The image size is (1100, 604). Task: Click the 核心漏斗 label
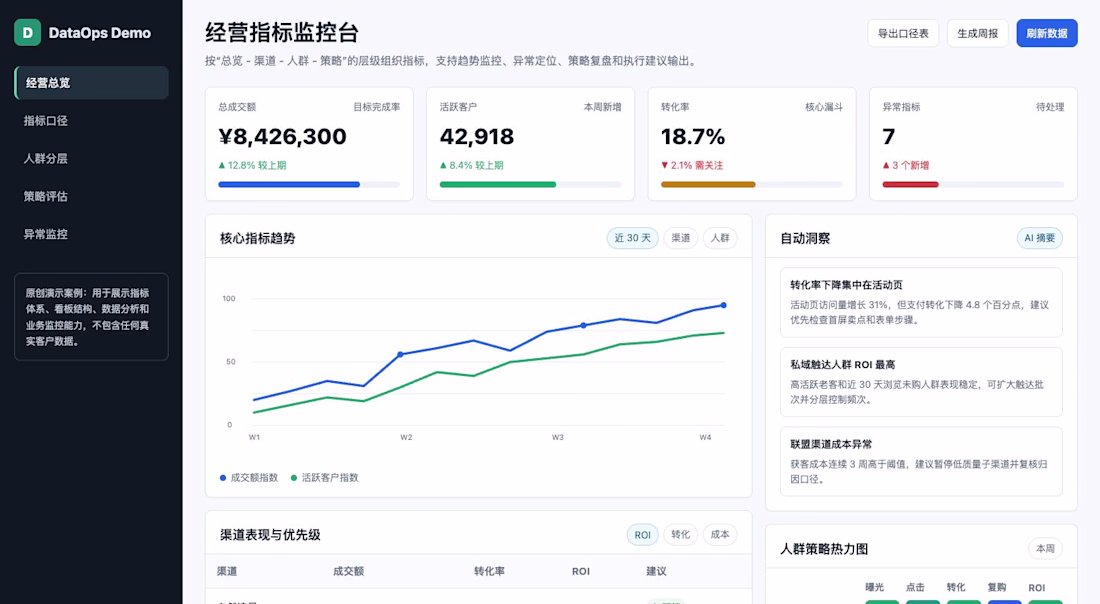tap(824, 107)
